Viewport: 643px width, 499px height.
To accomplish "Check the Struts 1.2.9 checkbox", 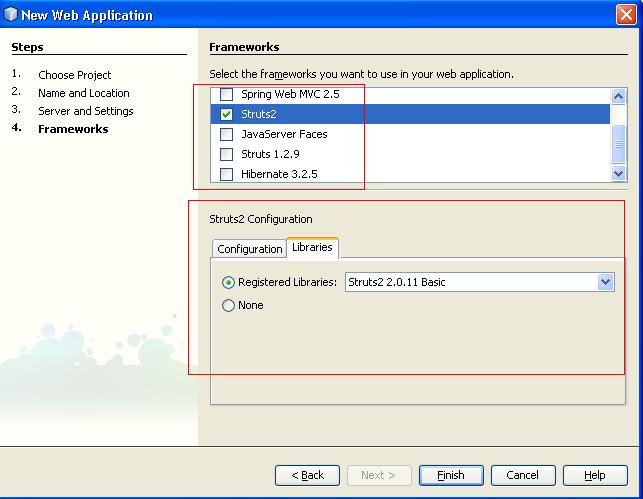I will point(226,154).
